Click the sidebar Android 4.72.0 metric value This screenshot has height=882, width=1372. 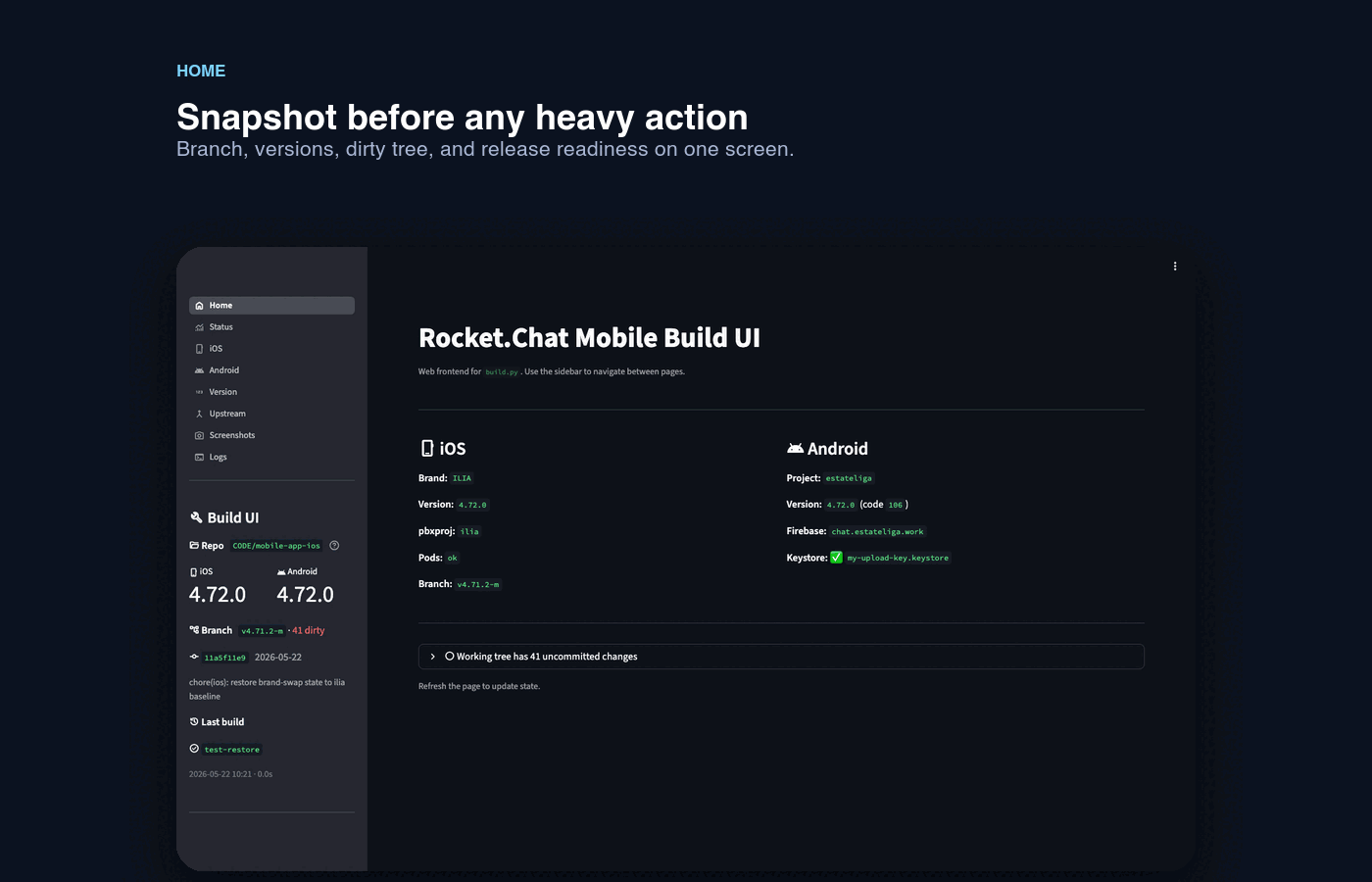[305, 595]
